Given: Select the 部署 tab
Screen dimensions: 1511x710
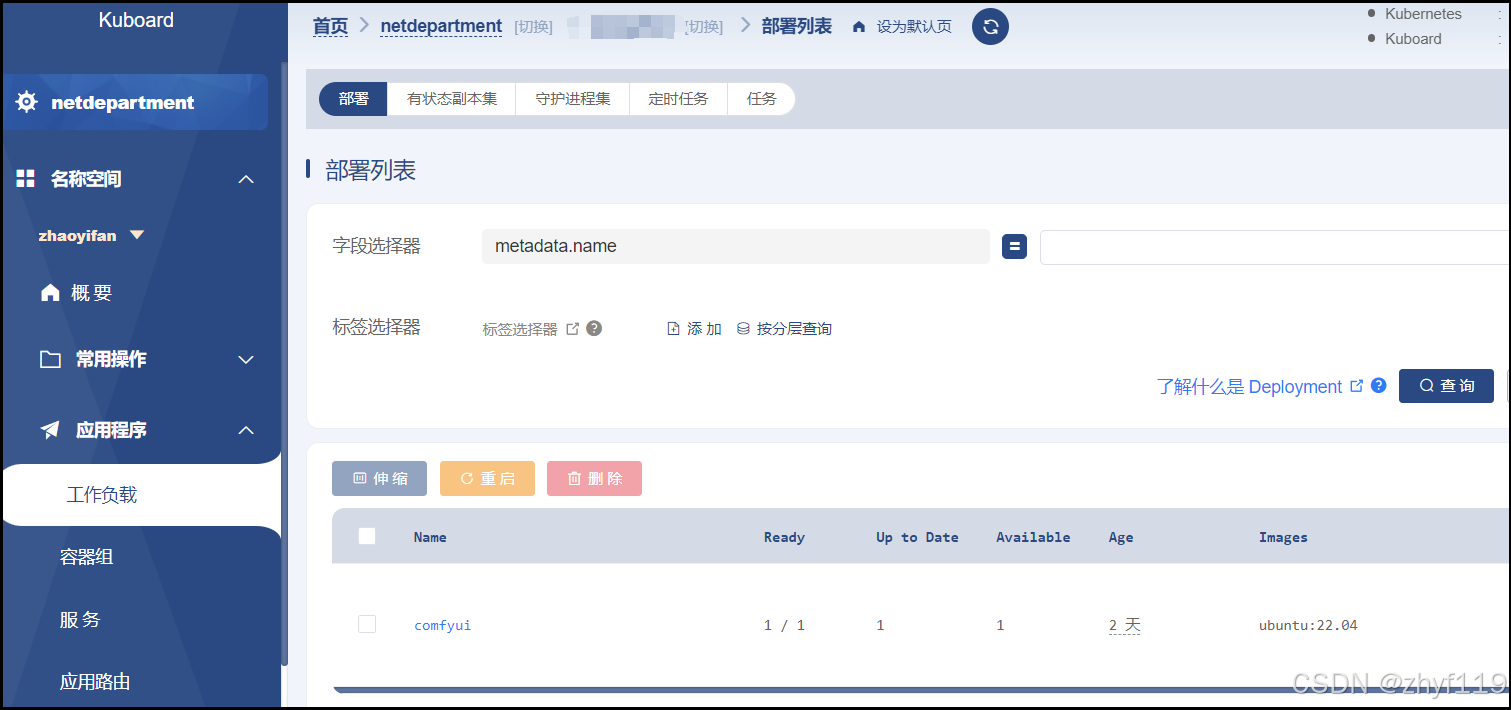Looking at the screenshot, I should 353,99.
